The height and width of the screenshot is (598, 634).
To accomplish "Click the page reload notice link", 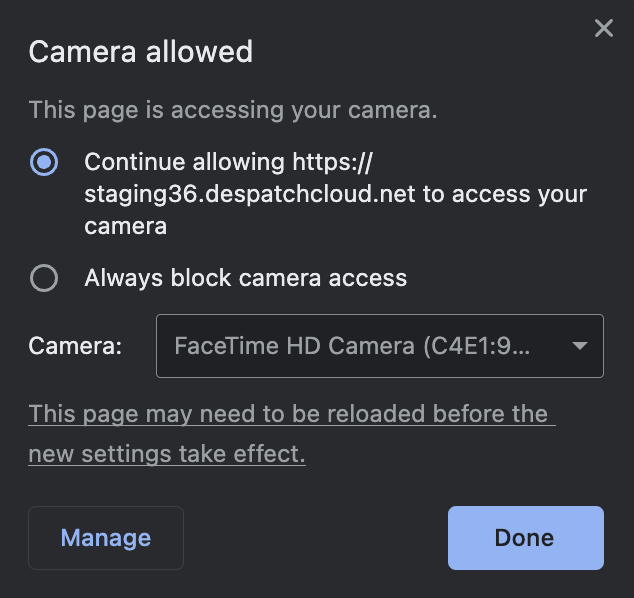I will click(x=291, y=414).
